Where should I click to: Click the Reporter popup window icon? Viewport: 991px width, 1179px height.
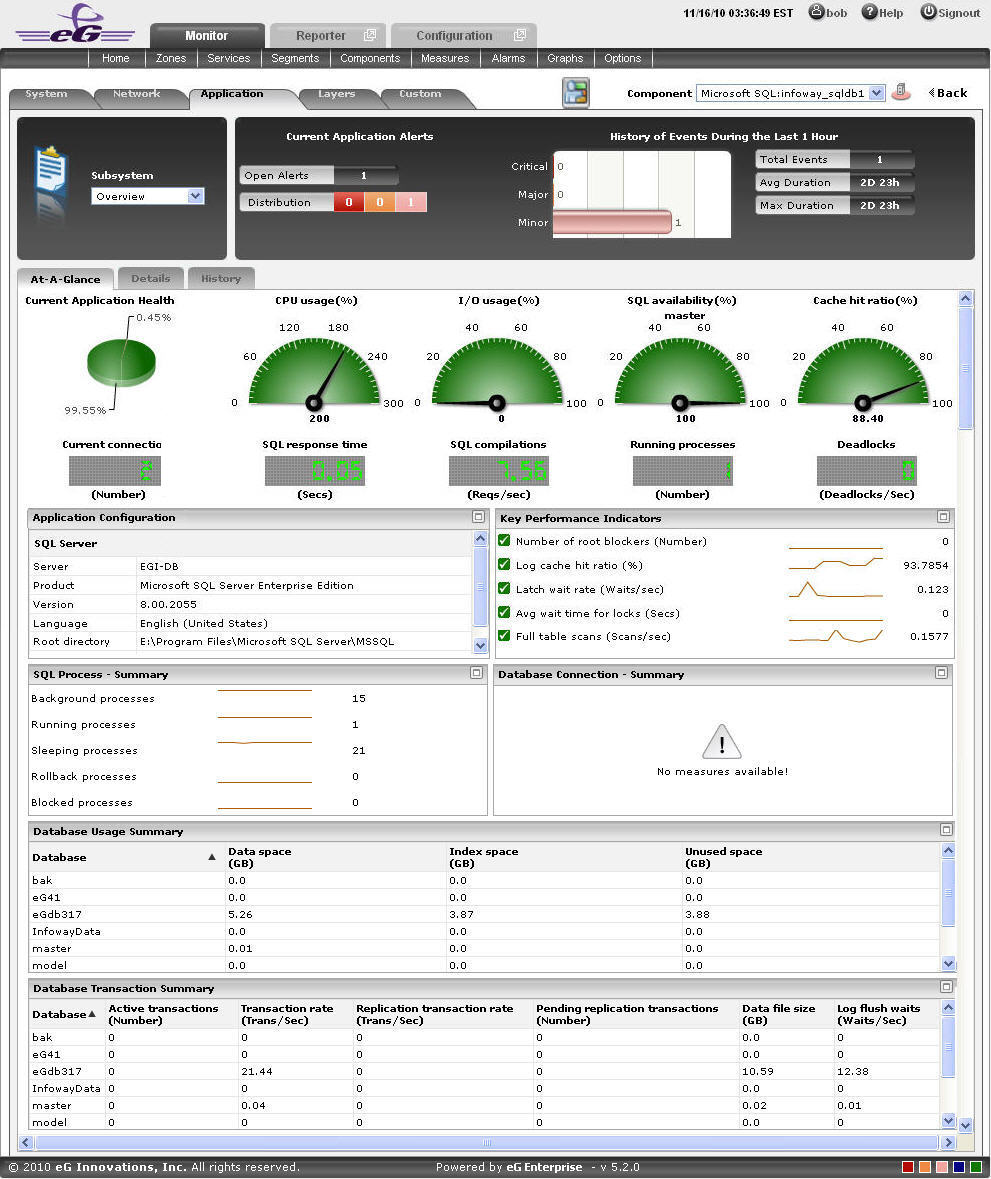(369, 35)
